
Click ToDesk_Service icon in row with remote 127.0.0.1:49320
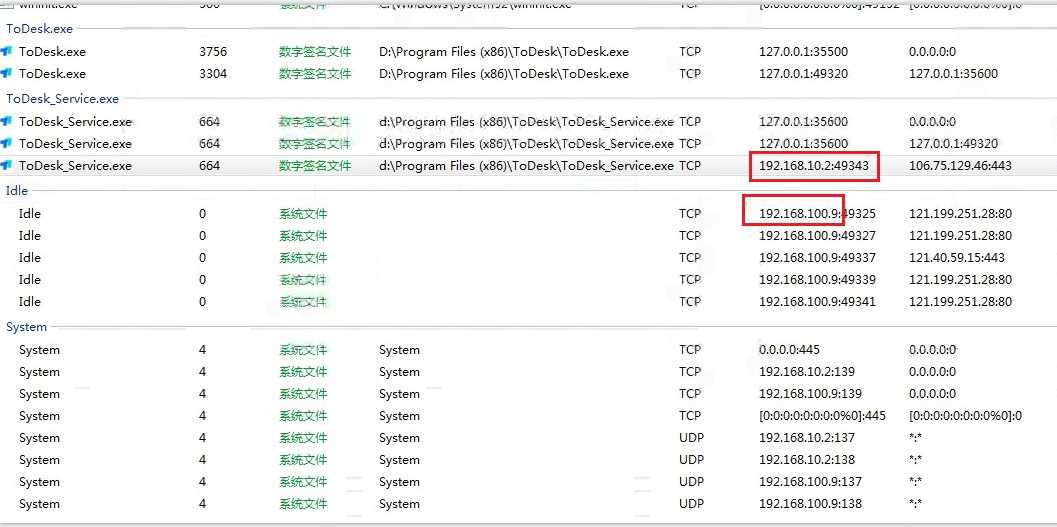pos(7,144)
